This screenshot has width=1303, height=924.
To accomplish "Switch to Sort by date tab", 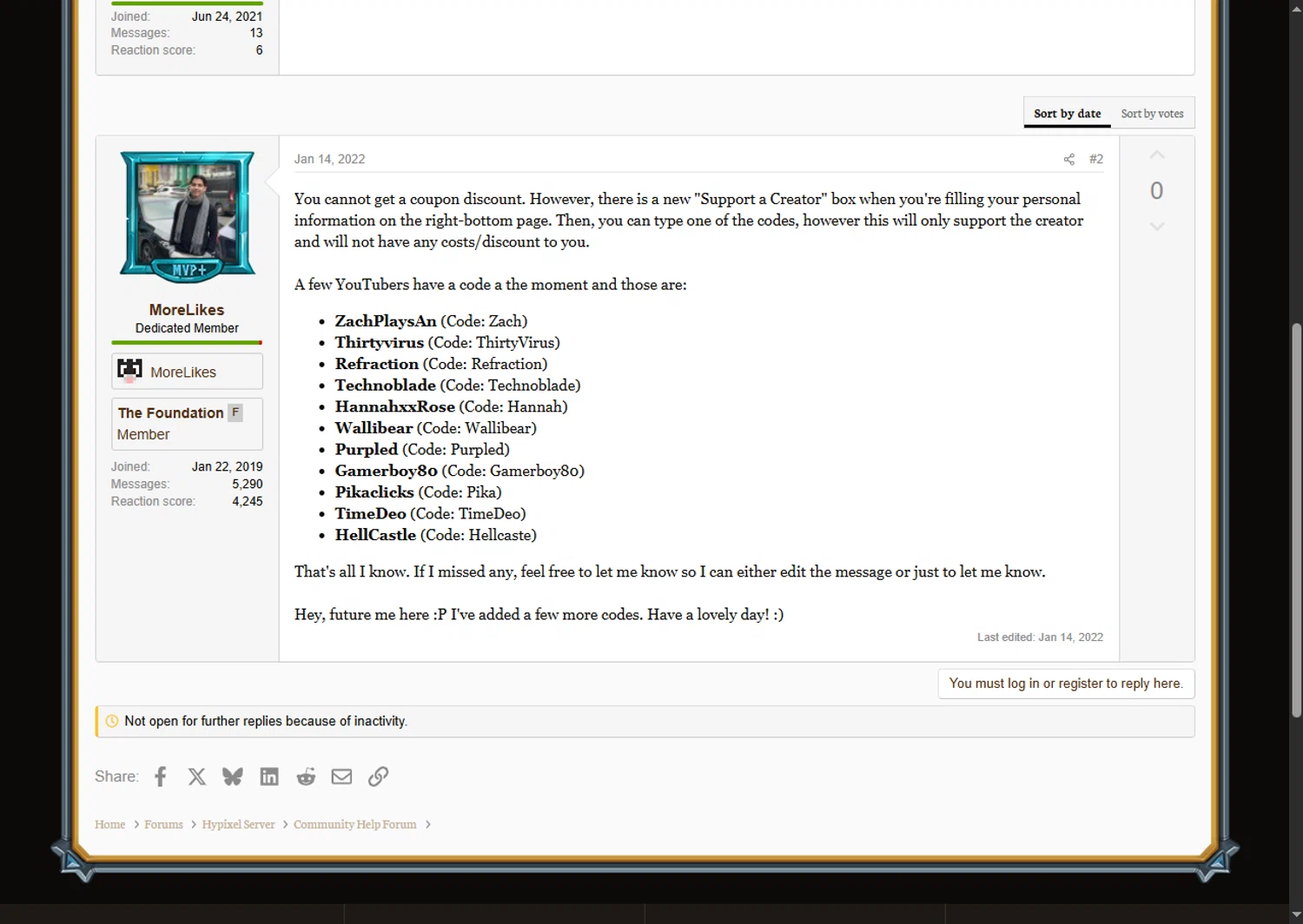I will point(1067,114).
